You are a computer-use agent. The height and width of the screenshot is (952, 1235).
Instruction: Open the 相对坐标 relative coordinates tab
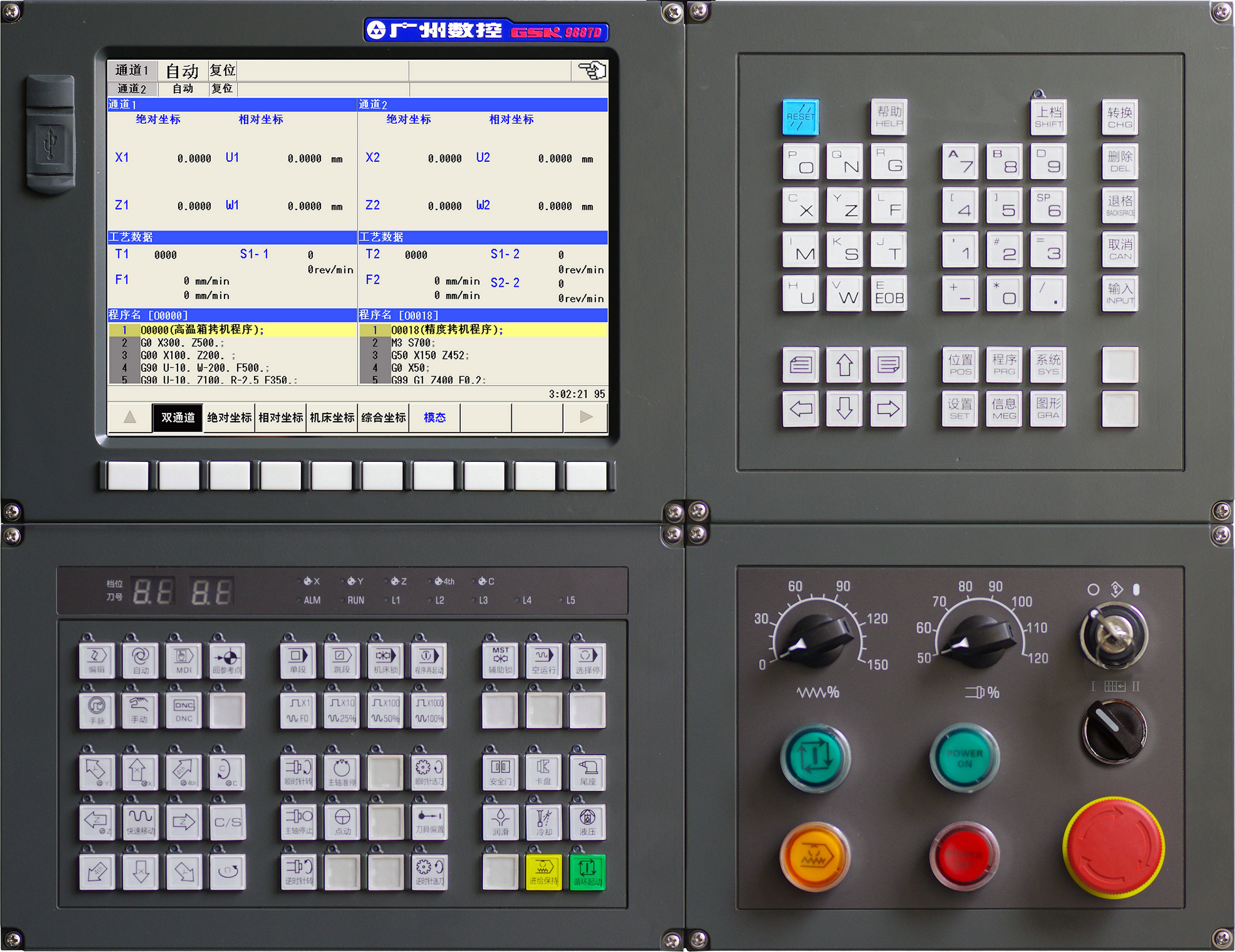[x=281, y=417]
